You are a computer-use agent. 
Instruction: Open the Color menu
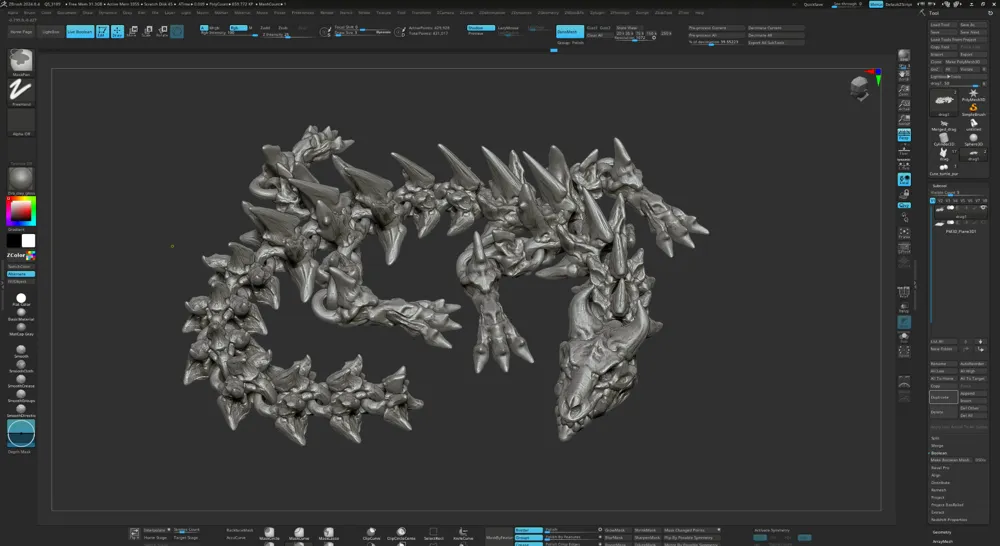pyautogui.click(x=47, y=13)
